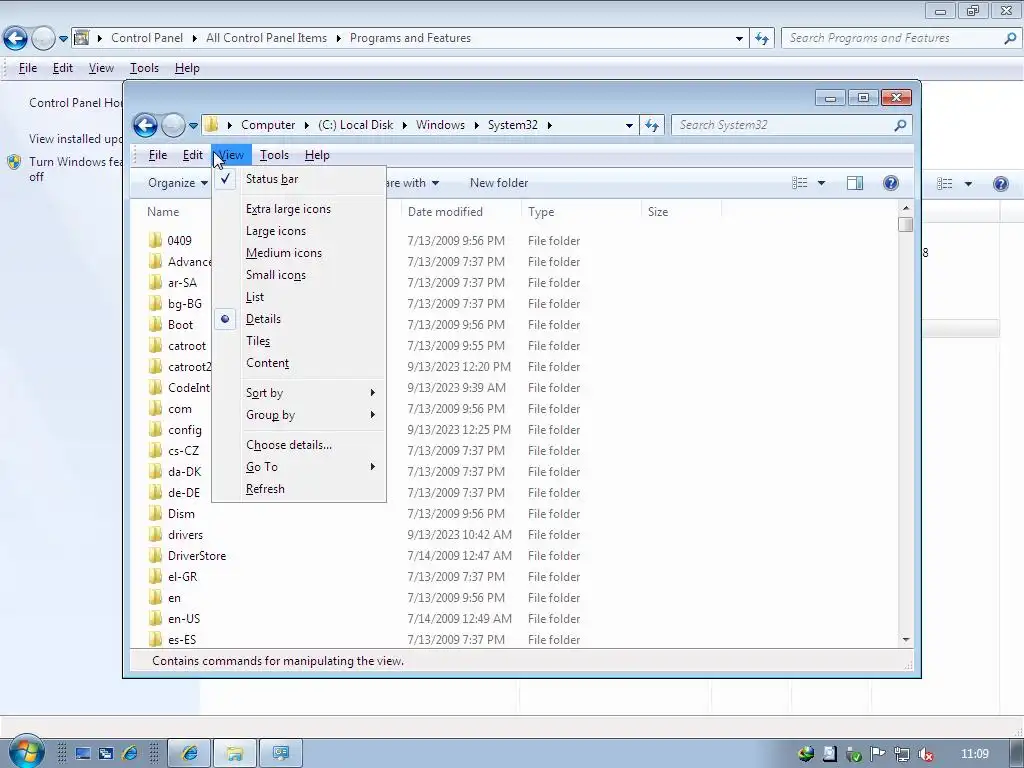Click Refresh icon in Programs and Features window
Viewport: 1024px width, 768px height.
point(761,39)
